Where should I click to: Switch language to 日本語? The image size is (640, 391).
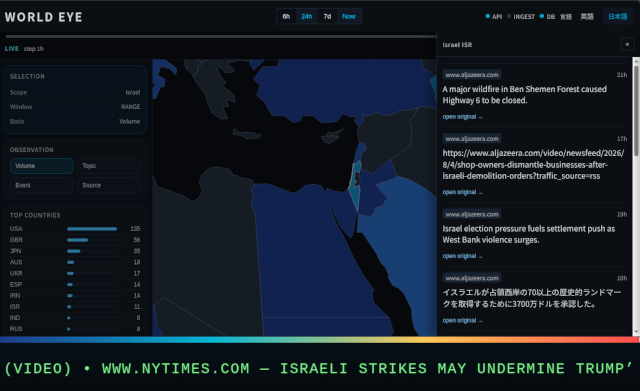click(x=617, y=17)
